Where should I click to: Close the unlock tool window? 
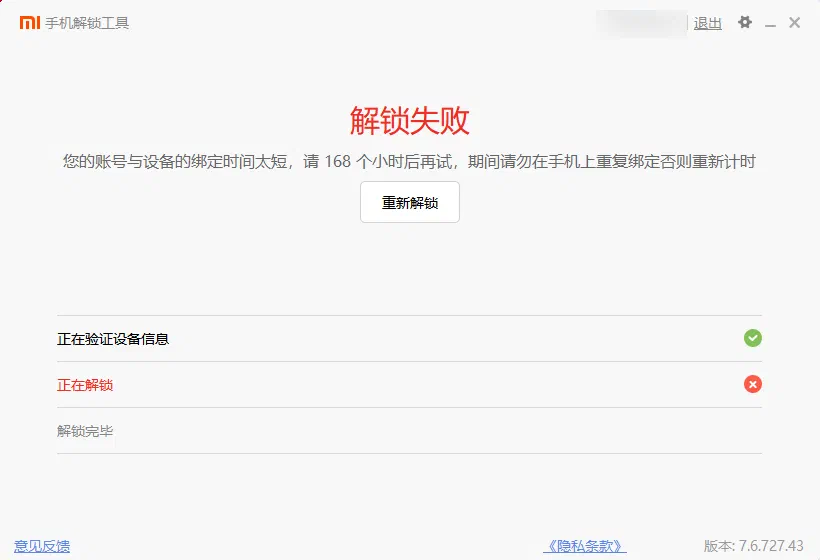point(795,22)
